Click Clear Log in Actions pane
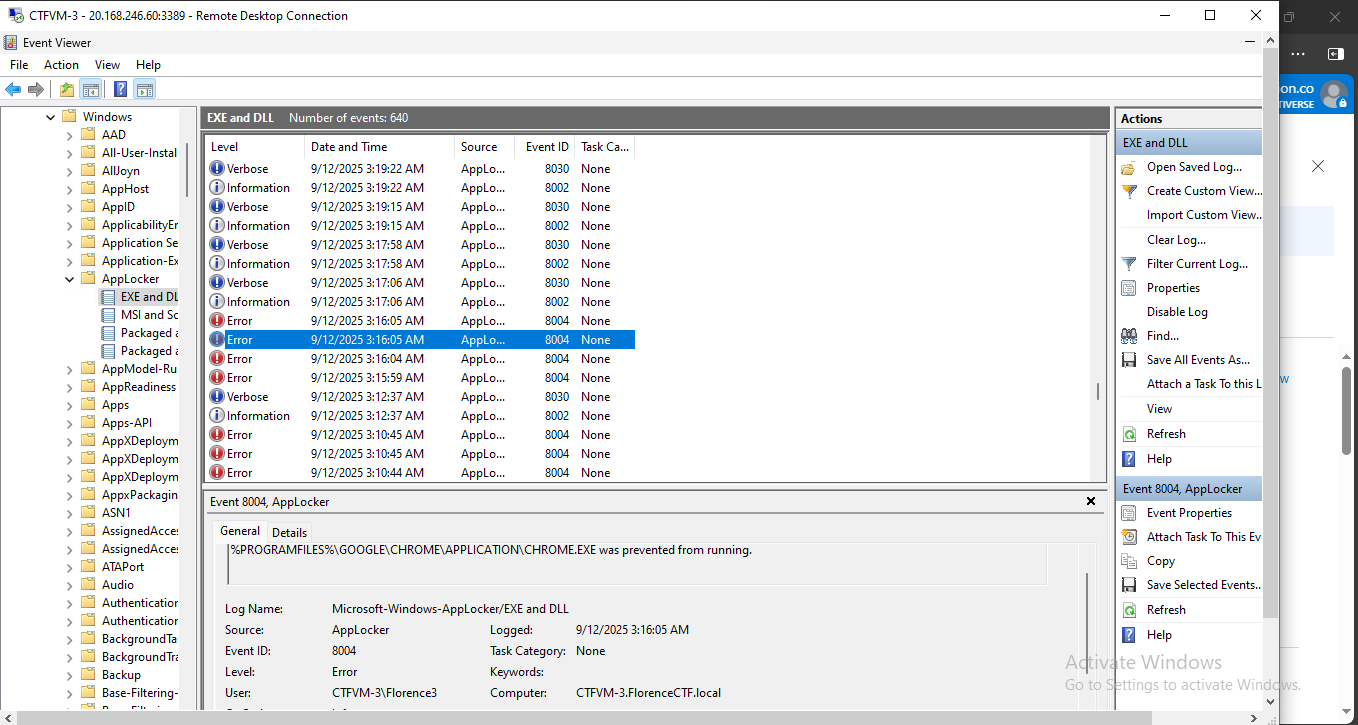 (x=1176, y=240)
